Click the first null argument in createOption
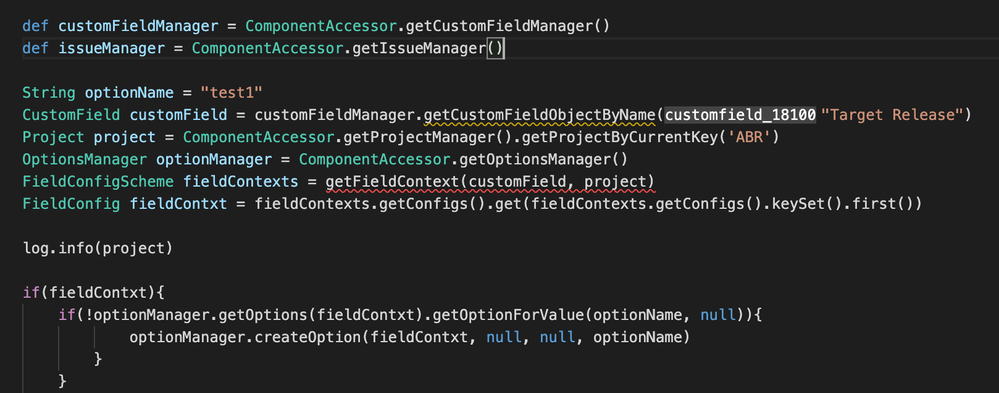 coord(504,338)
